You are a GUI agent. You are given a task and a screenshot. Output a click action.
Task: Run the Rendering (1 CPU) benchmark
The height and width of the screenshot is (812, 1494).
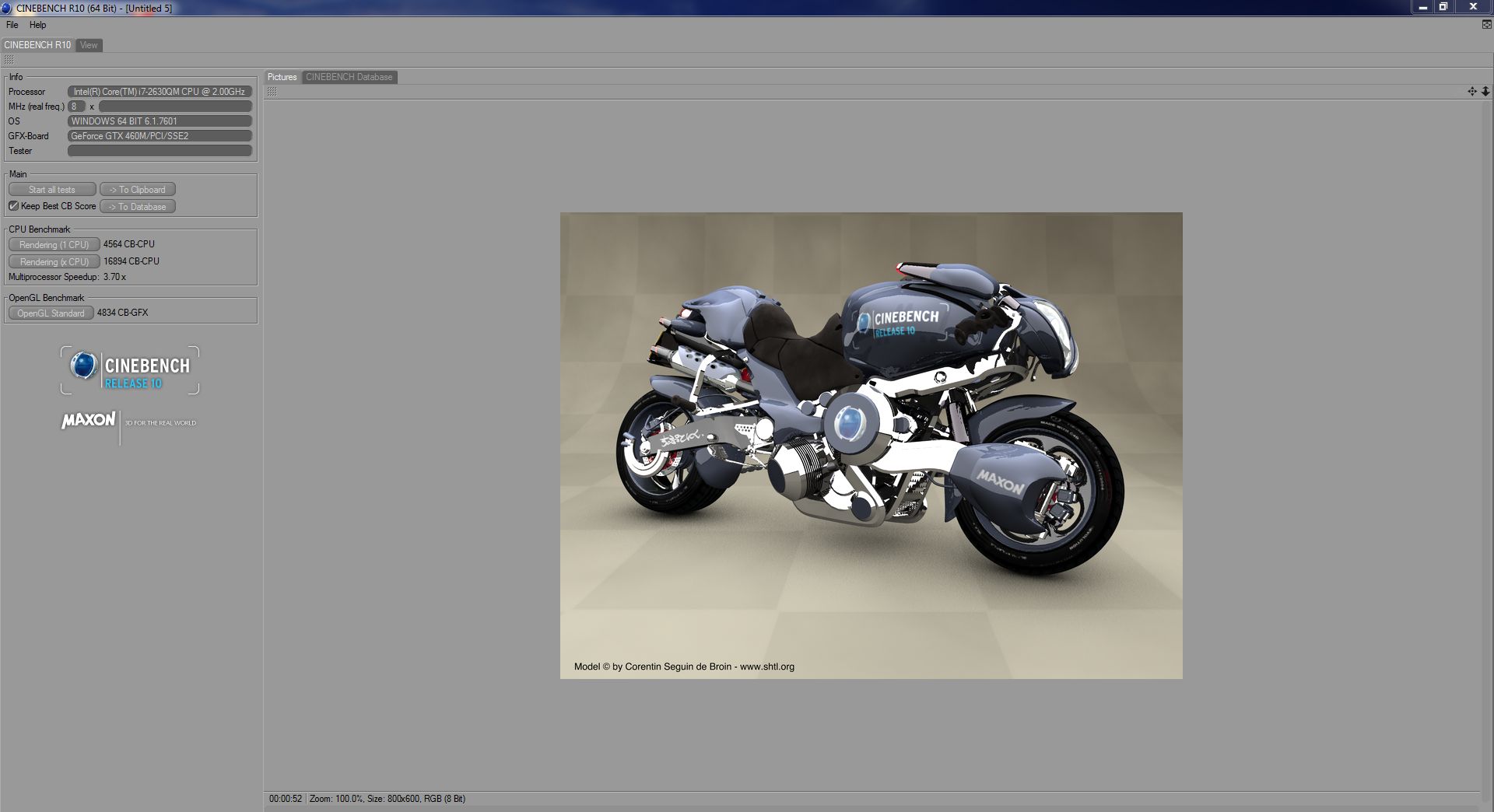click(54, 245)
